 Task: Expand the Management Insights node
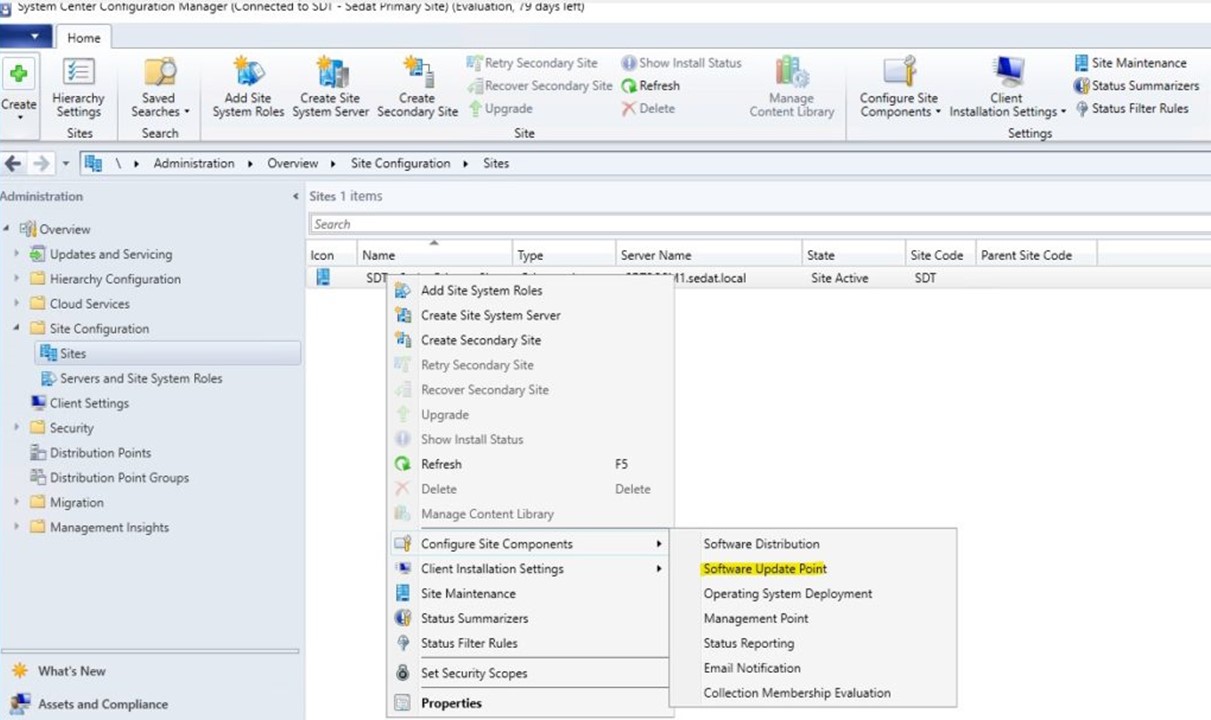coord(17,527)
